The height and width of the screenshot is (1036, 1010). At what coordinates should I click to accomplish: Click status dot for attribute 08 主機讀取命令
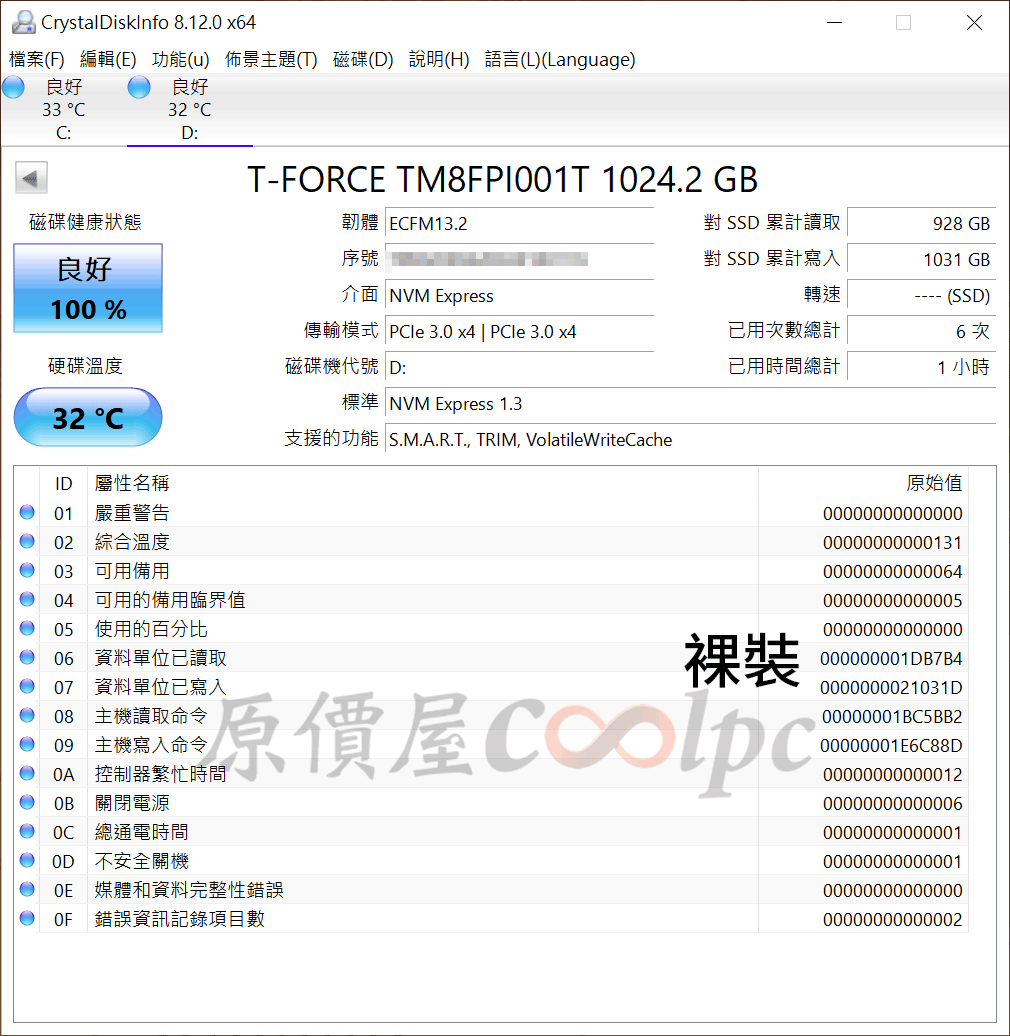pyautogui.click(x=27, y=716)
